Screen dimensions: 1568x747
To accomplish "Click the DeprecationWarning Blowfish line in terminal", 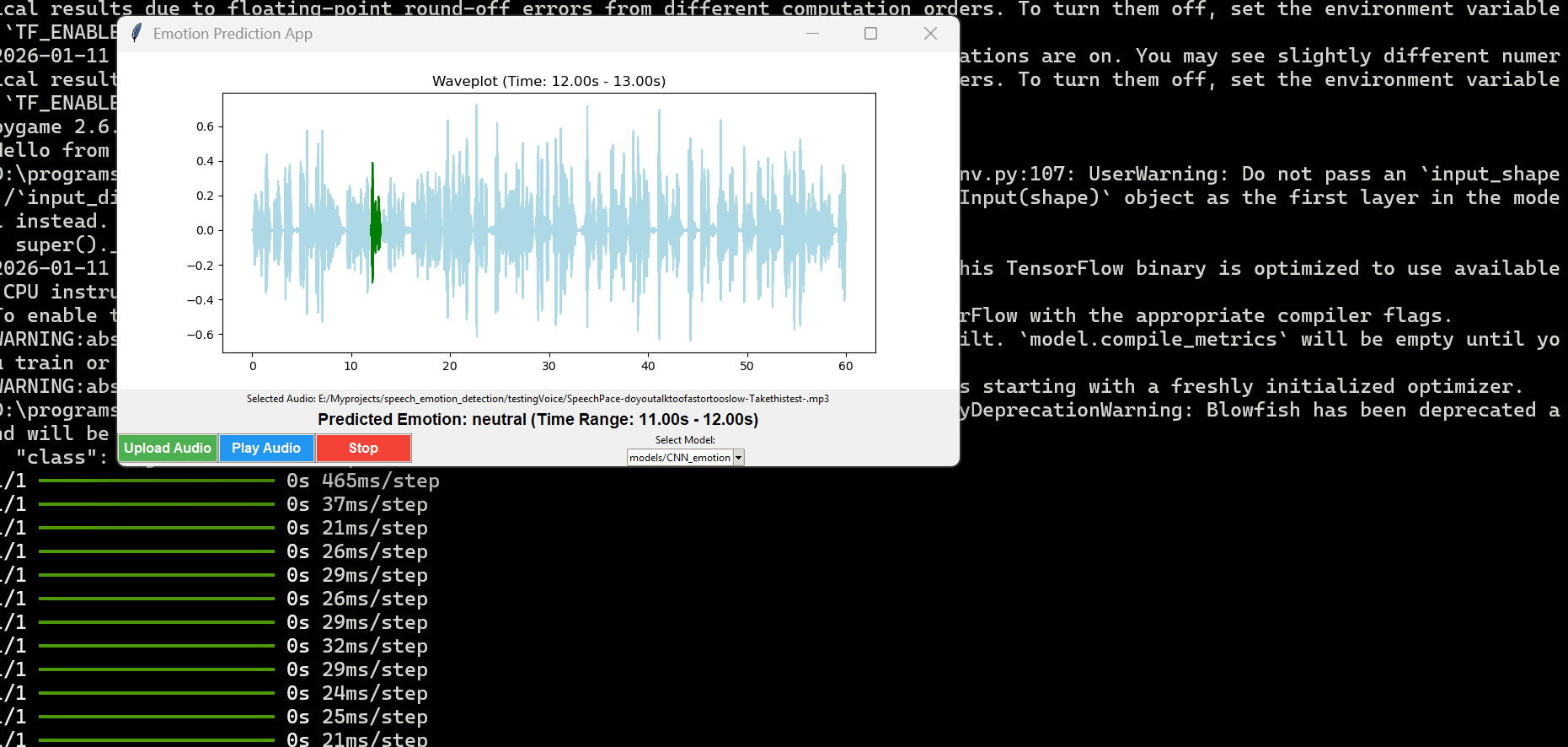I will (x=1260, y=410).
